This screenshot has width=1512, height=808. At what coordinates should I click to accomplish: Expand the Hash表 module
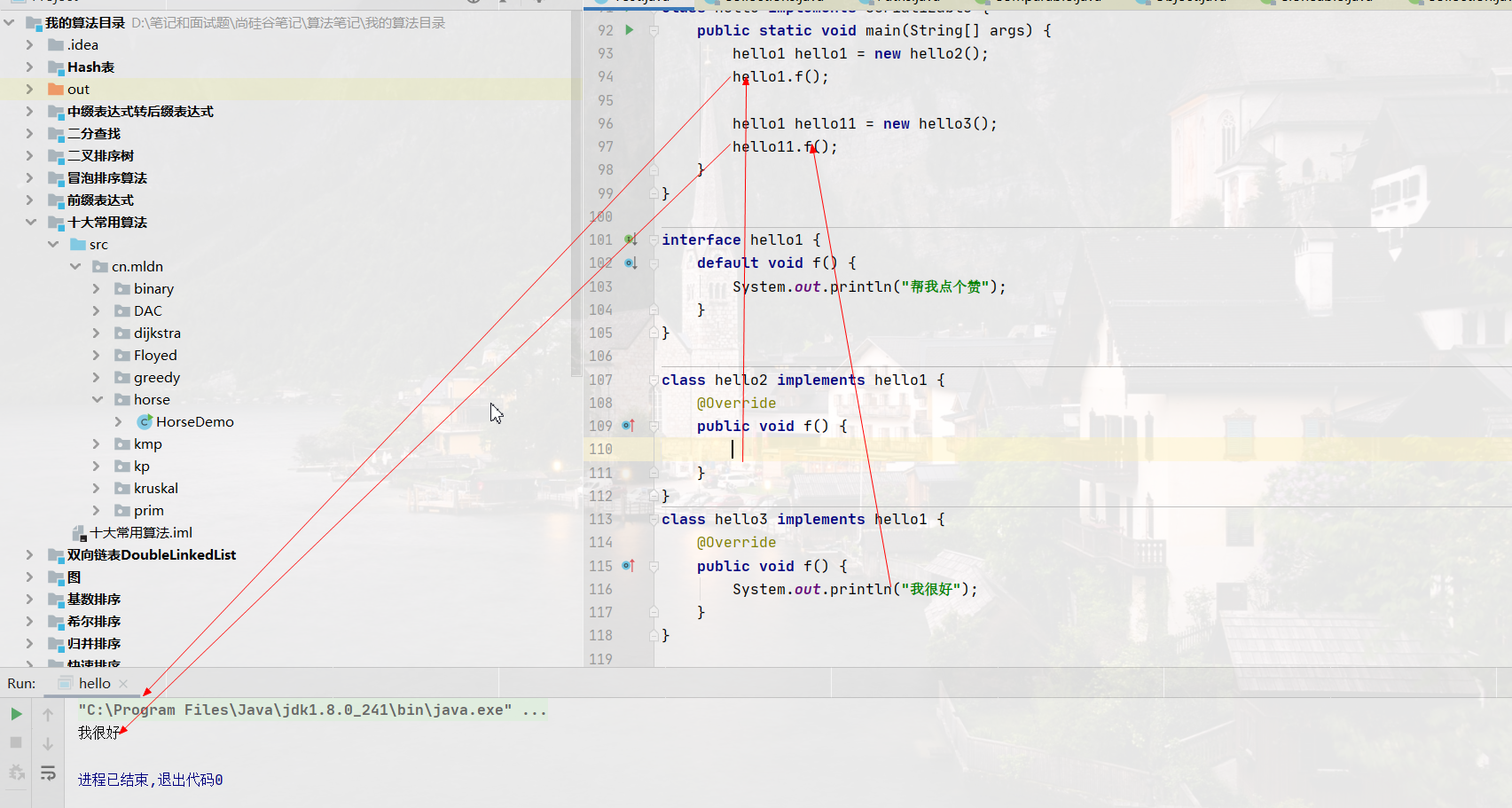tap(29, 67)
